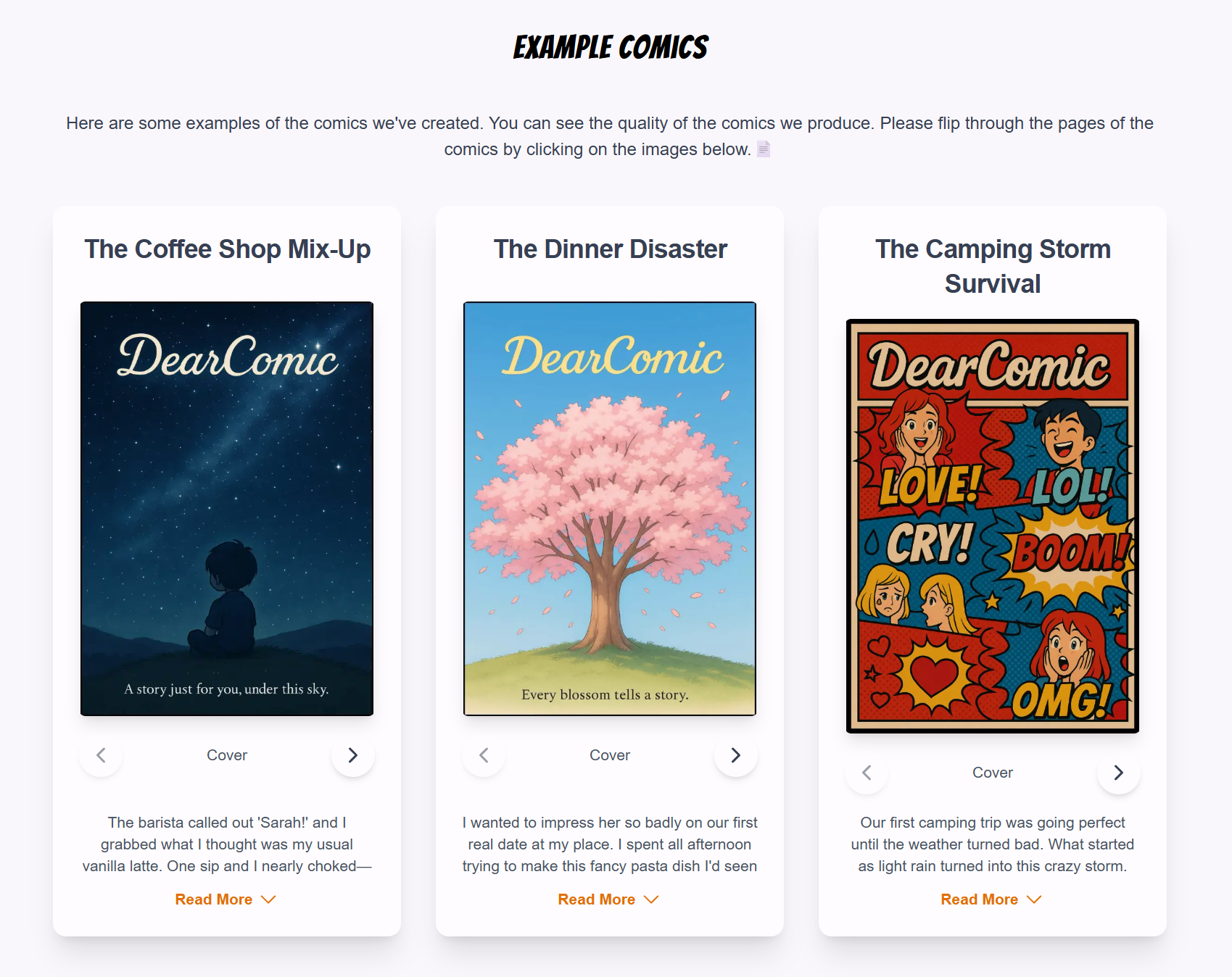
Task: Go back a page in The Dinner Disaster
Action: (484, 755)
